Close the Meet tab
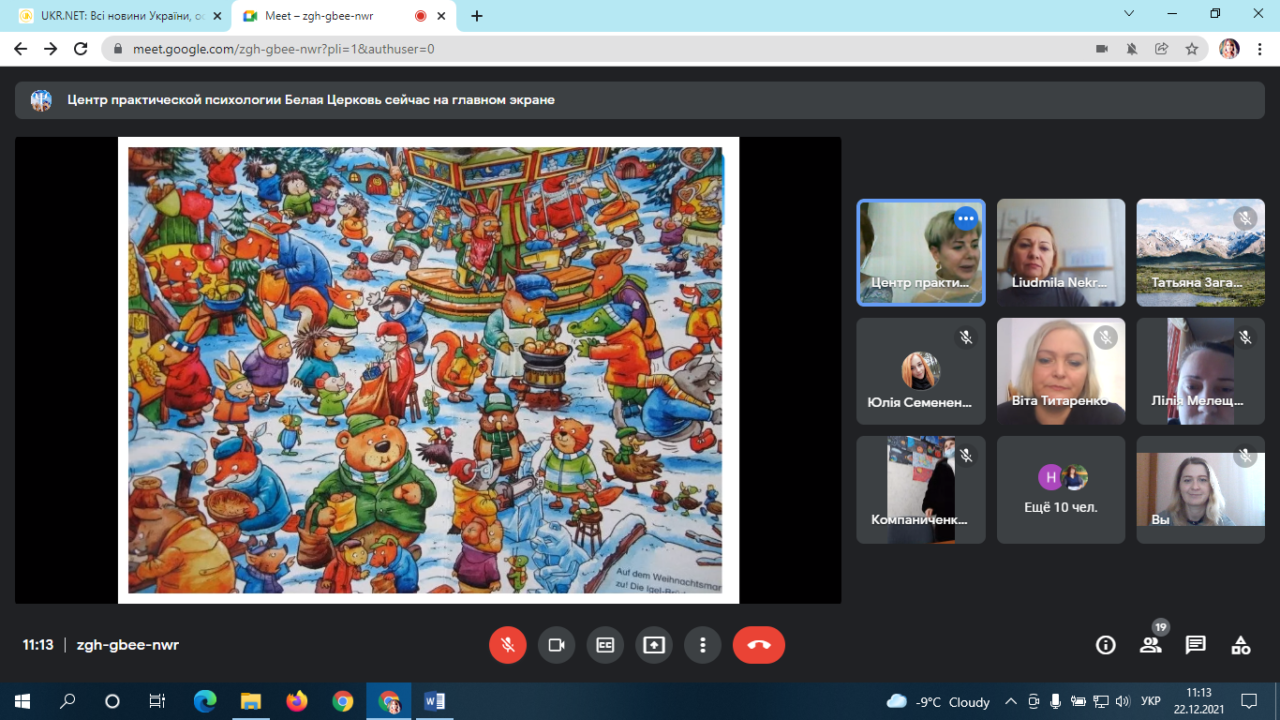1280x720 pixels. pos(442,16)
